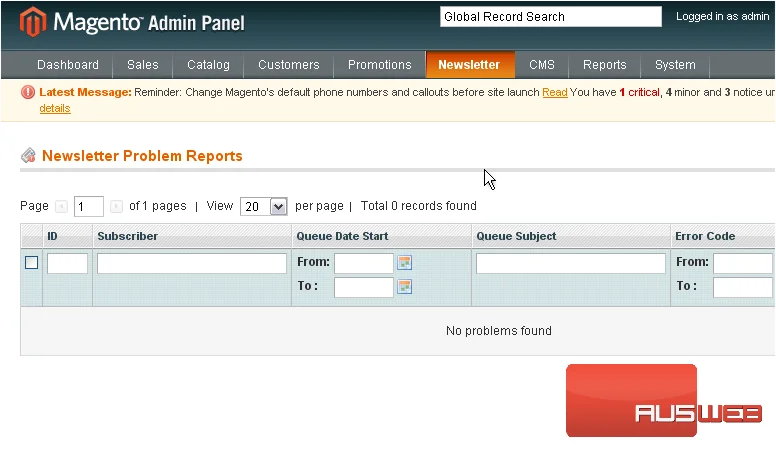Open calendar for Queue Date From

click(404, 262)
